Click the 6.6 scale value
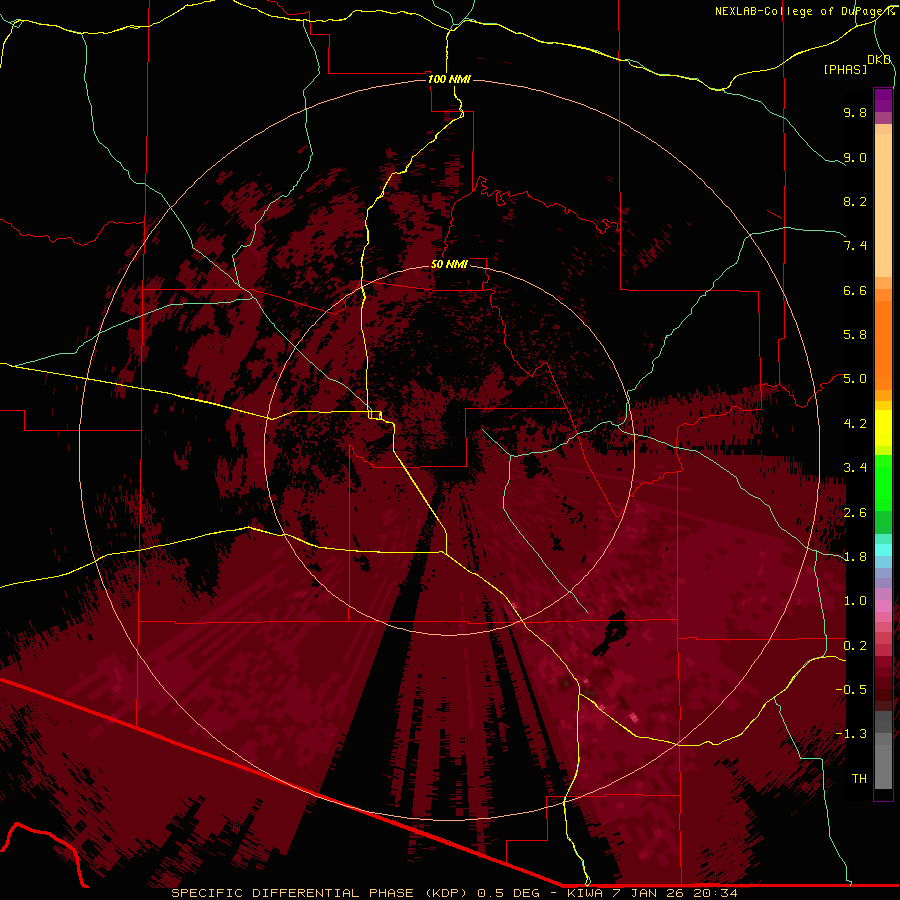The image size is (900, 900). click(x=855, y=290)
